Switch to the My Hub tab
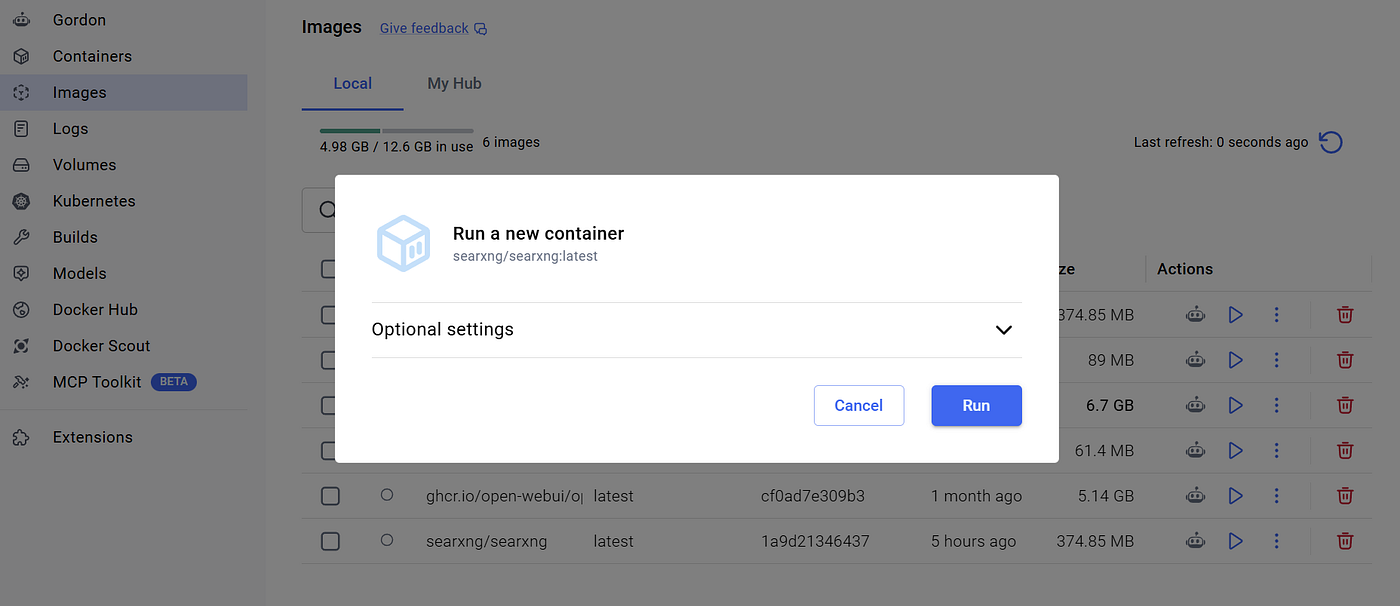Viewport: 1400px width, 606px height. [454, 84]
